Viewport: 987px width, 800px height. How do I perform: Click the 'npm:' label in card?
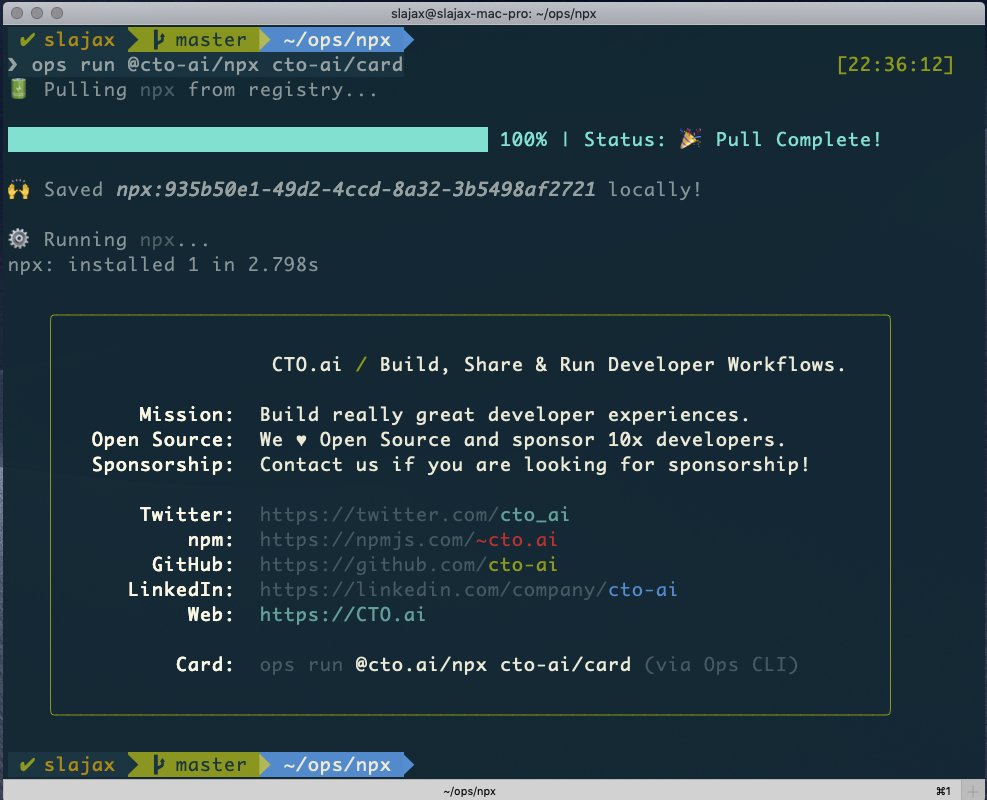click(x=210, y=540)
